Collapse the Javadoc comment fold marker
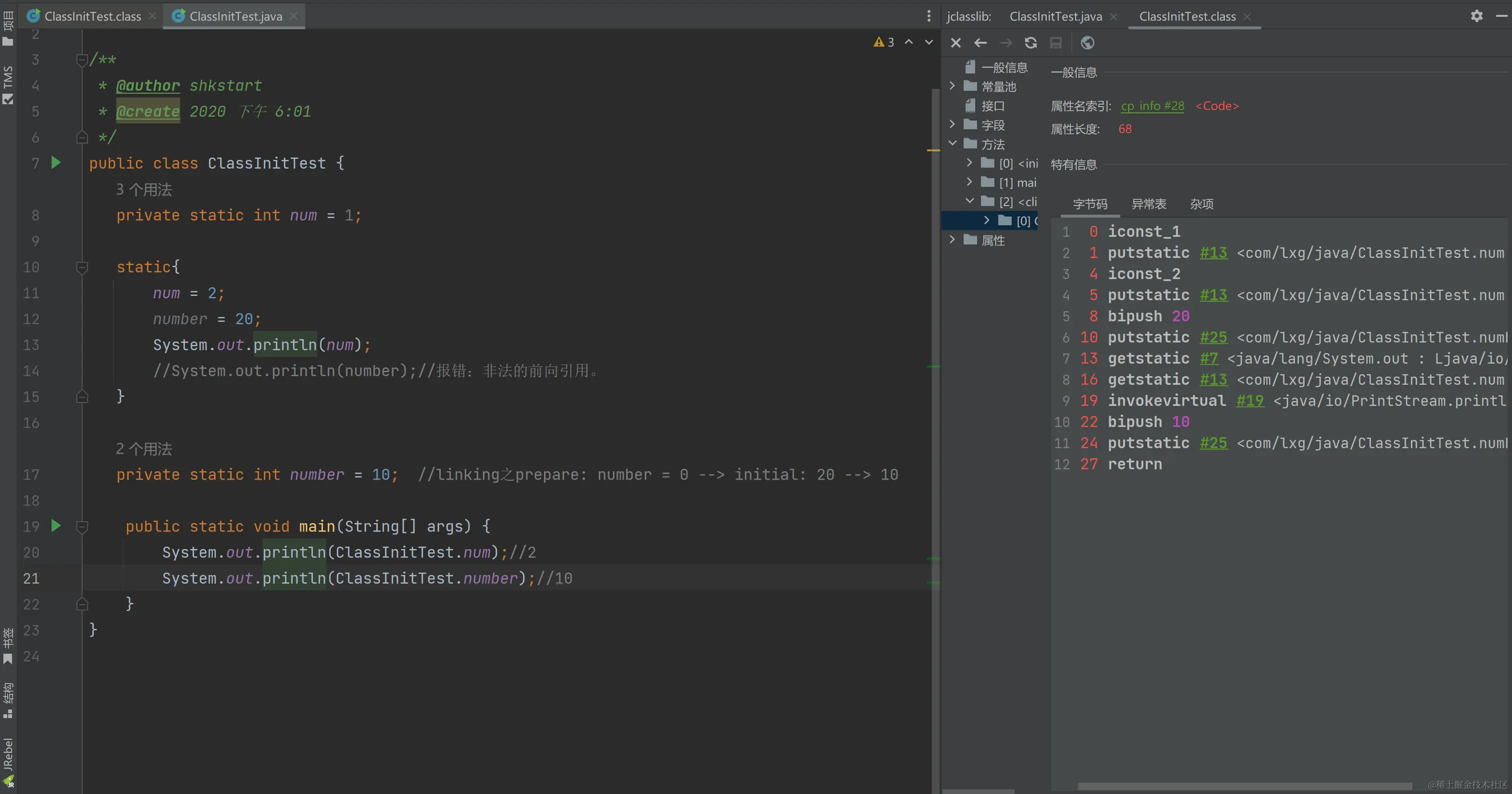The width and height of the screenshot is (1512, 794). click(82, 60)
